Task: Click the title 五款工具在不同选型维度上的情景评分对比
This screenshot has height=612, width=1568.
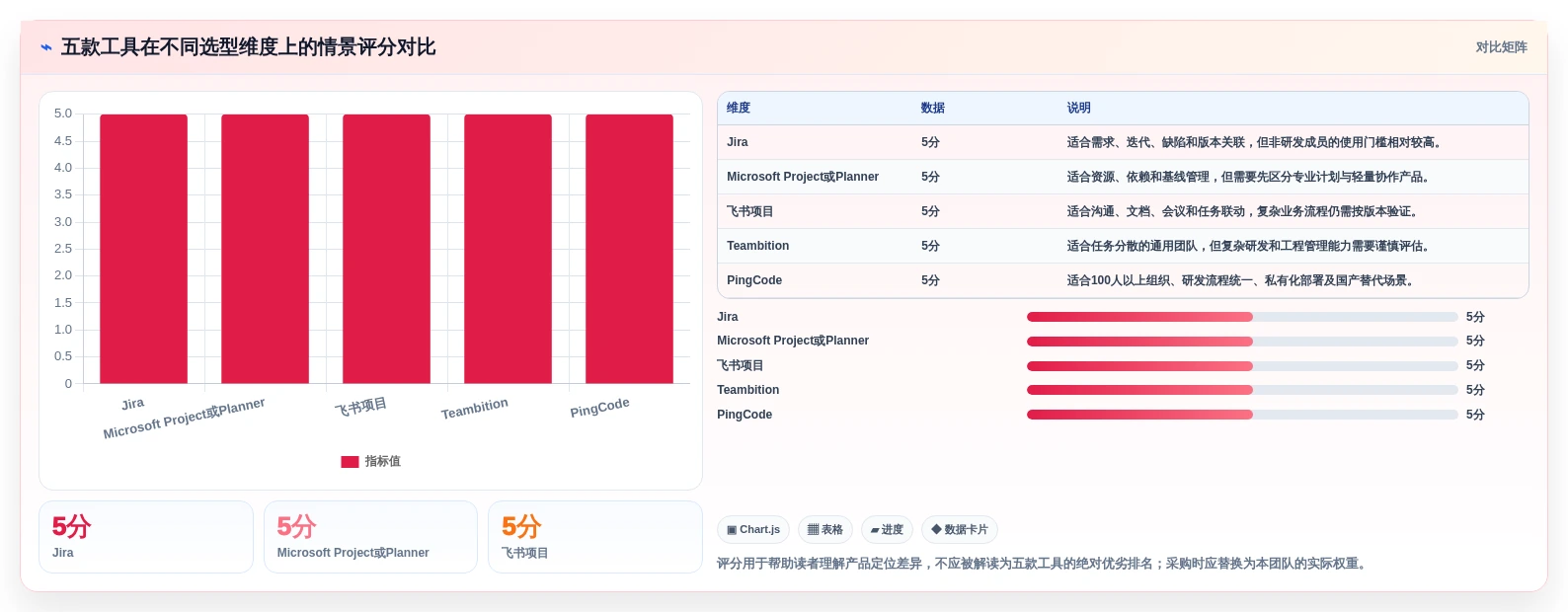Action: click(248, 47)
